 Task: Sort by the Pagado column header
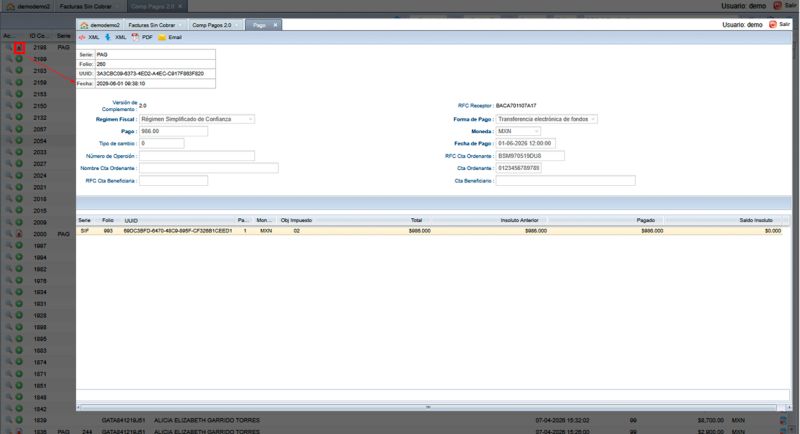645,220
